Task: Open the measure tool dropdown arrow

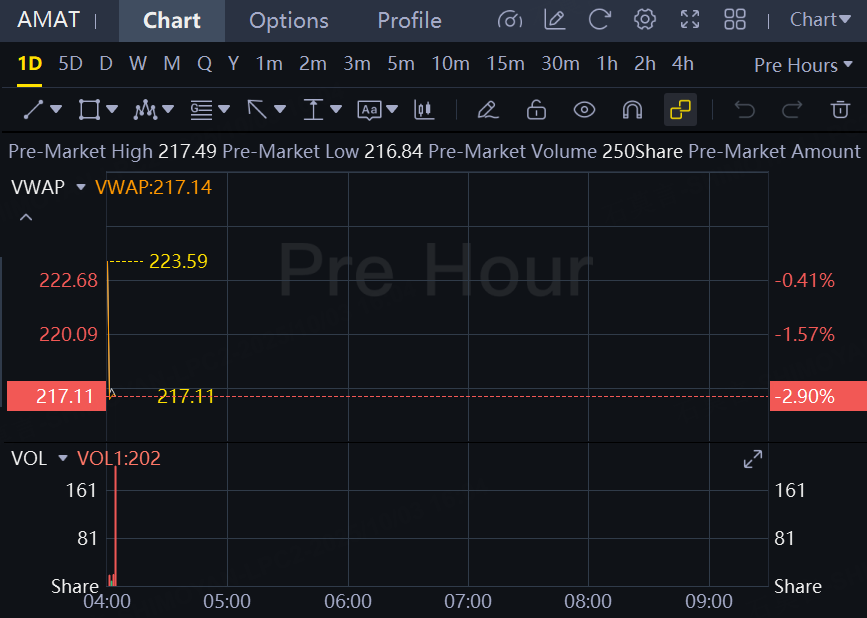Action: tap(336, 109)
